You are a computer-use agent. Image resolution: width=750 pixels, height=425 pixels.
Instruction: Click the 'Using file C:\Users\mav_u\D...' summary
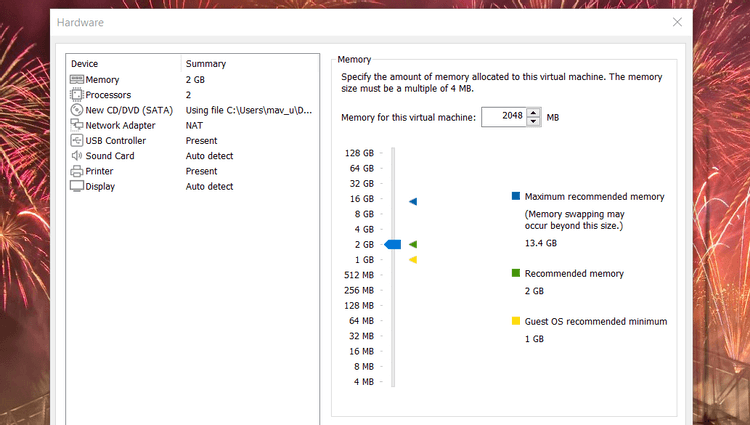(249, 110)
